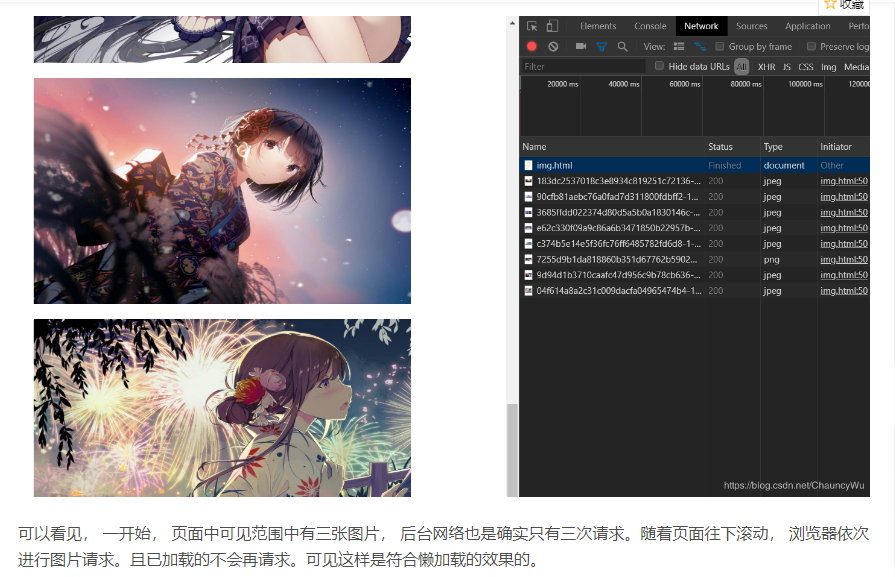
Task: Click the page scrollbar thumb beside DevTools
Action: click(x=513, y=450)
